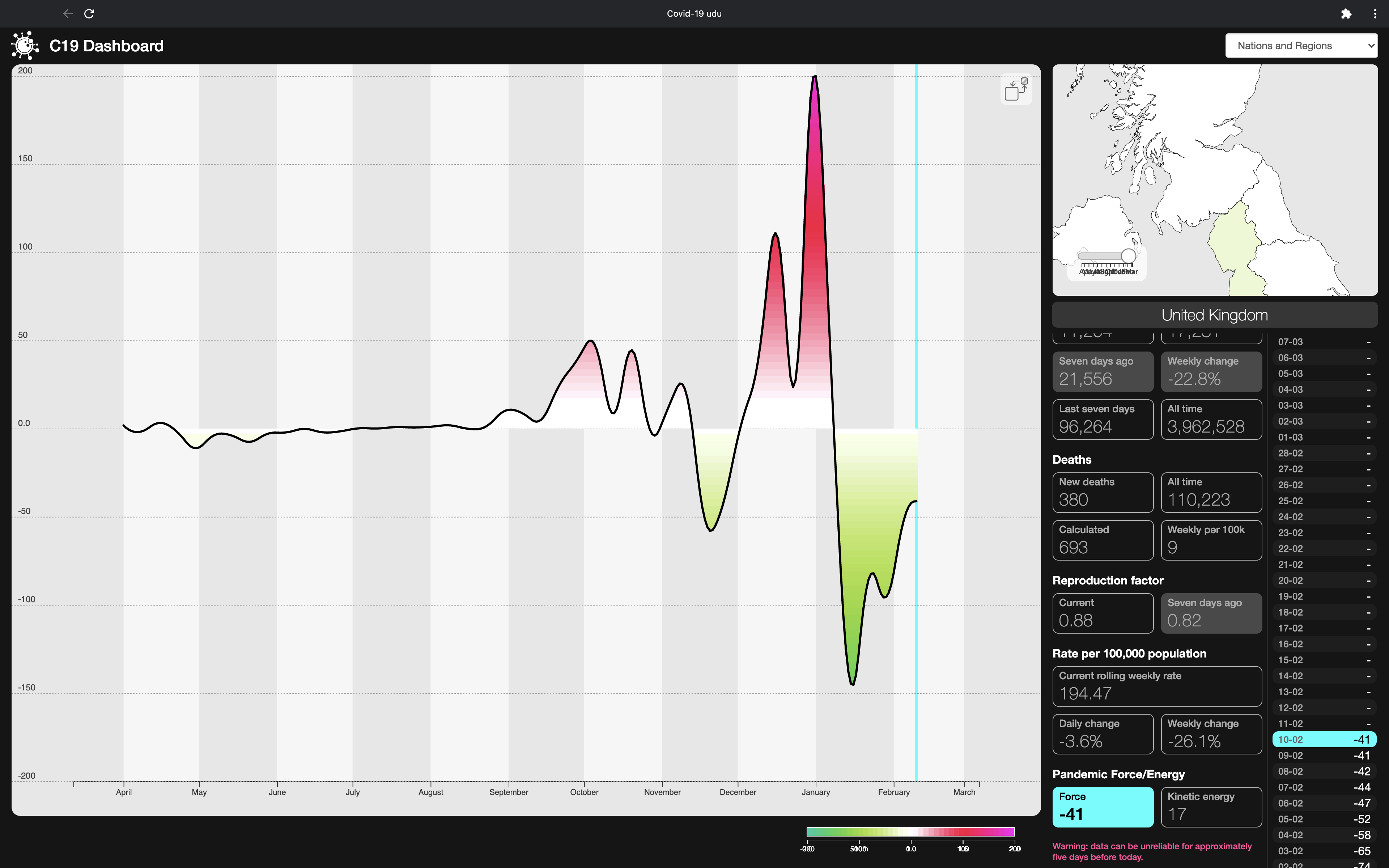Image resolution: width=1389 pixels, height=868 pixels.
Task: Click the United Kingdom title bar
Action: (x=1215, y=315)
